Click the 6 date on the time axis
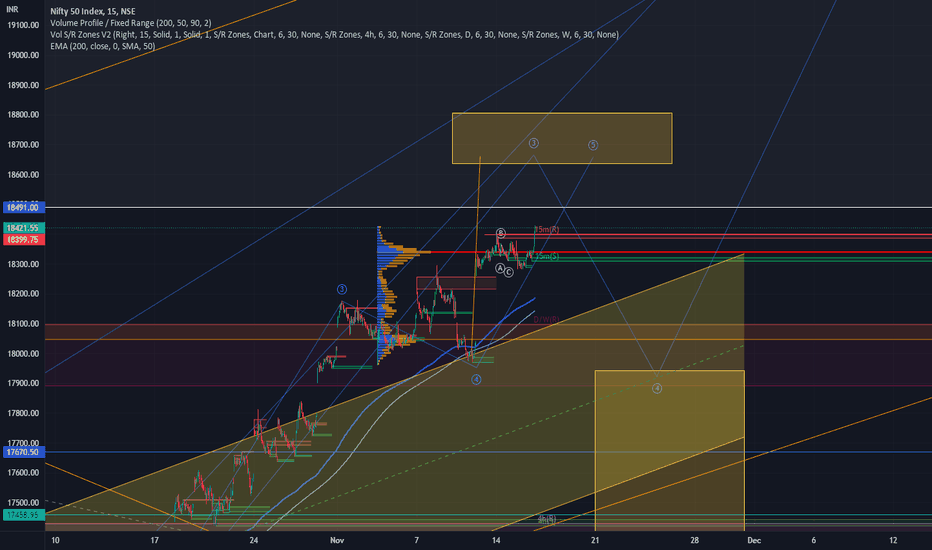The width and height of the screenshot is (932, 550). 814,540
